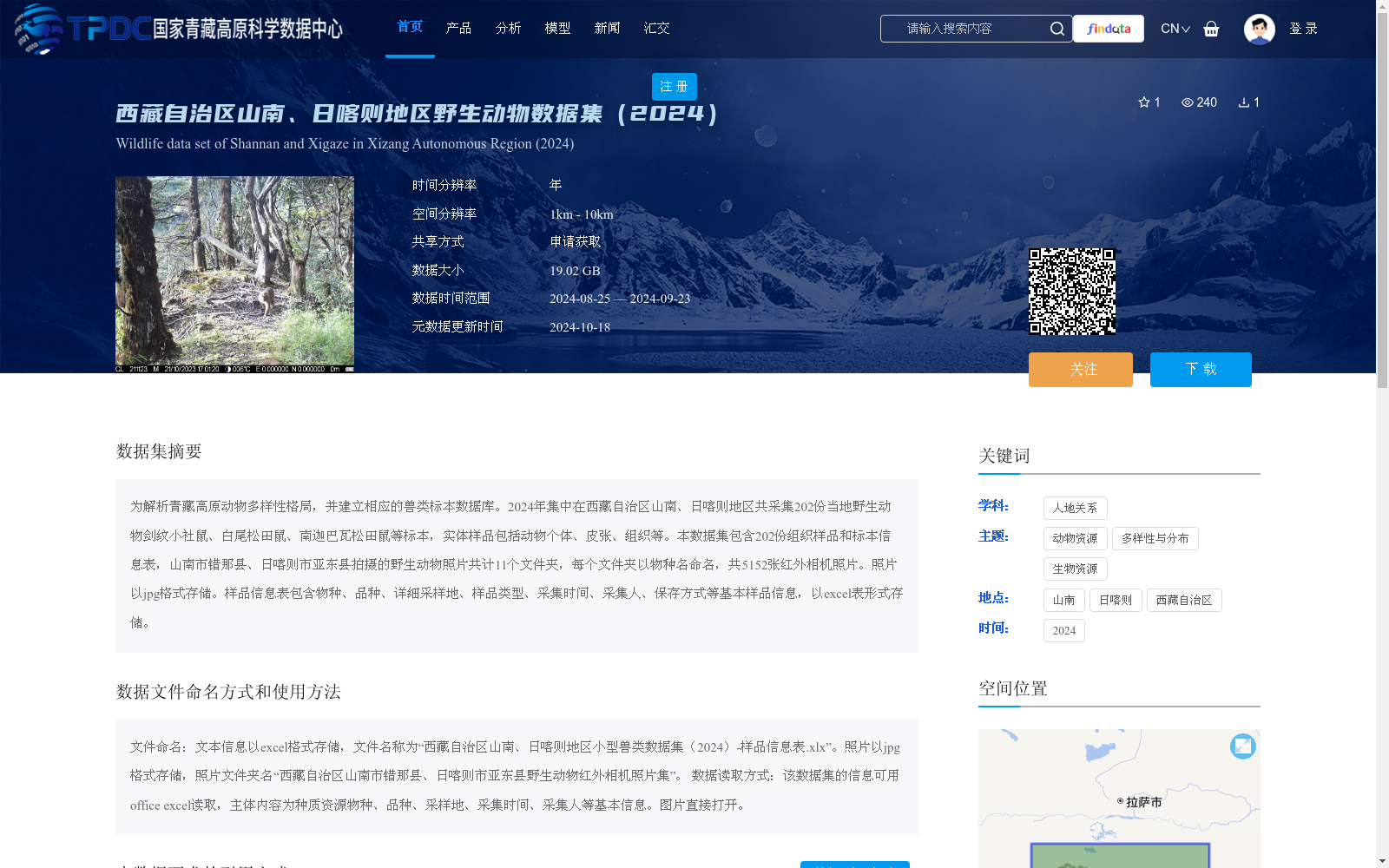
Task: Select the 生物资源 keyword tag
Action: (1075, 569)
